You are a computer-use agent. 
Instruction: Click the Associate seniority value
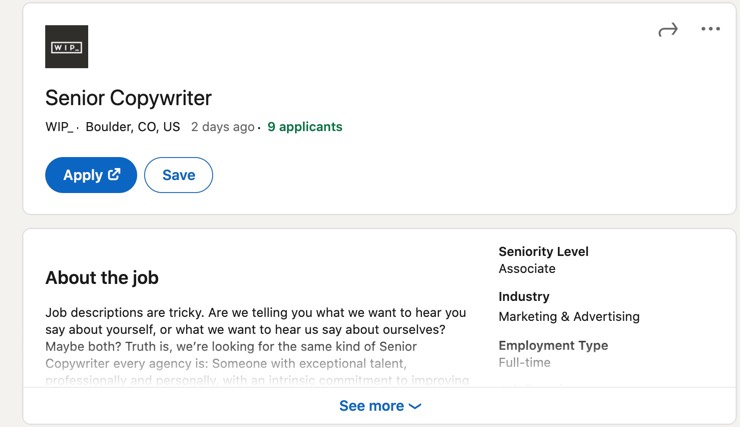(527, 268)
